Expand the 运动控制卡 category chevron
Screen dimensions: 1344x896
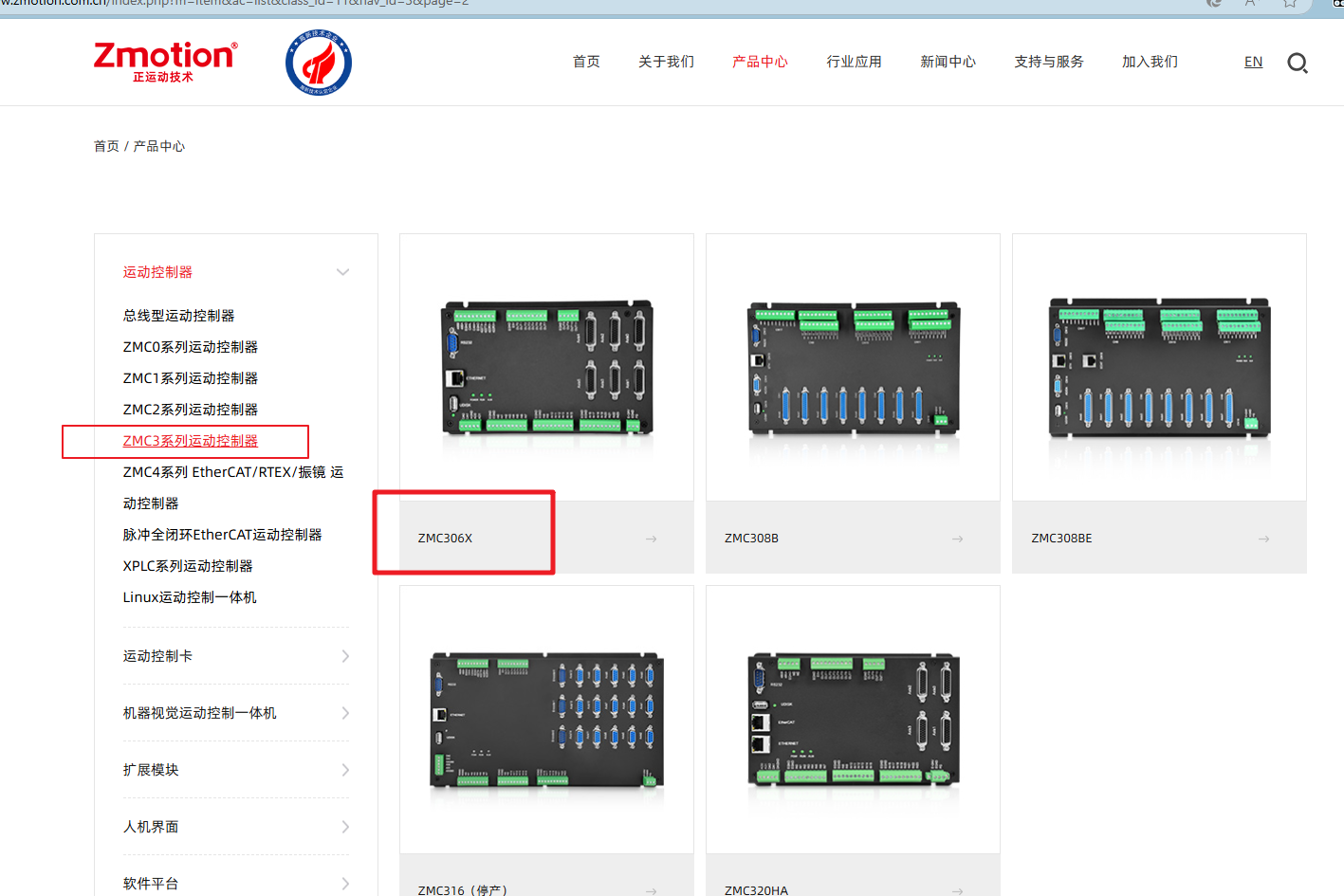345,656
